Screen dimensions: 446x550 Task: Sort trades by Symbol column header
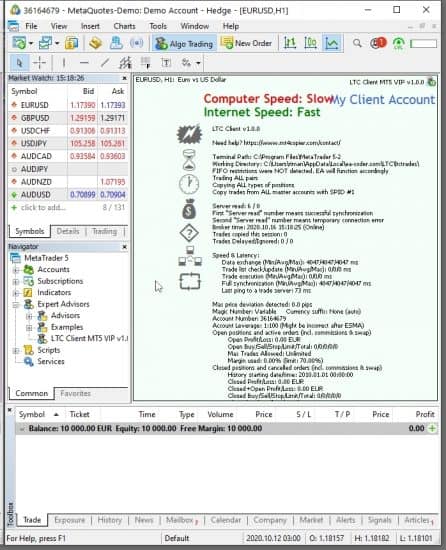pyautogui.click(x=32, y=415)
